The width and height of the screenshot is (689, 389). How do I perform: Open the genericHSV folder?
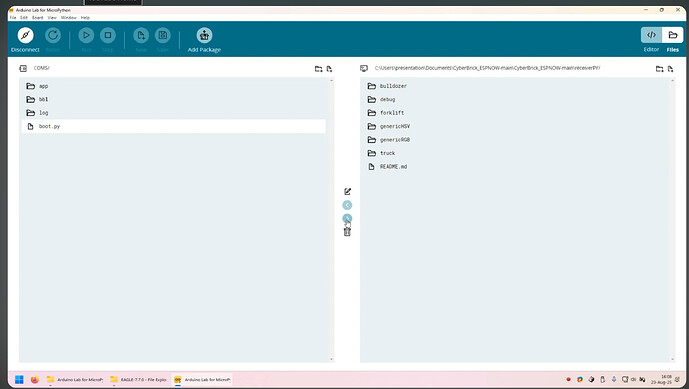coord(515,126)
